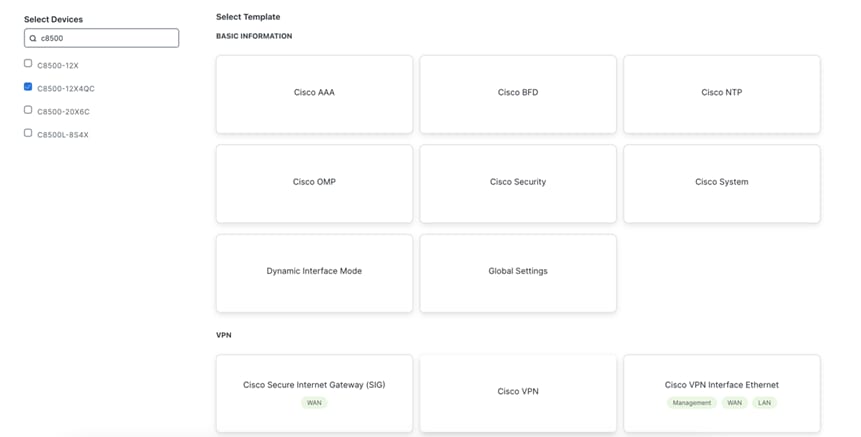The width and height of the screenshot is (861, 437).
Task: Choose the Cisco BFD template card
Action: click(x=518, y=94)
